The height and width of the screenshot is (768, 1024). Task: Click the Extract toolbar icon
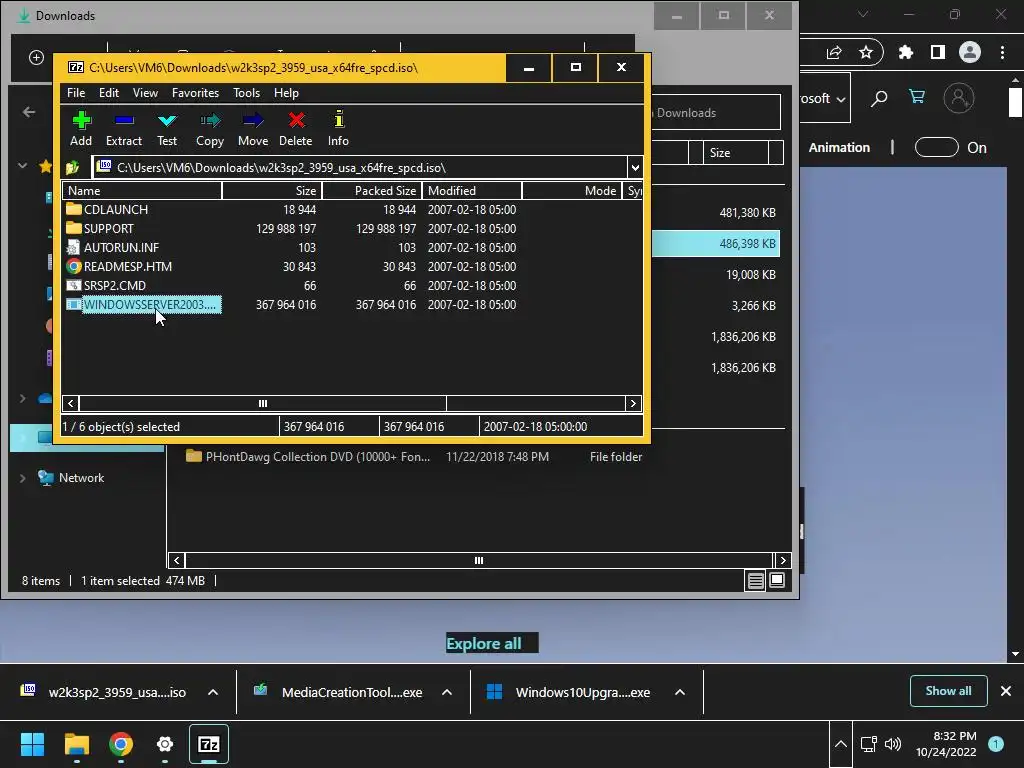(x=123, y=129)
